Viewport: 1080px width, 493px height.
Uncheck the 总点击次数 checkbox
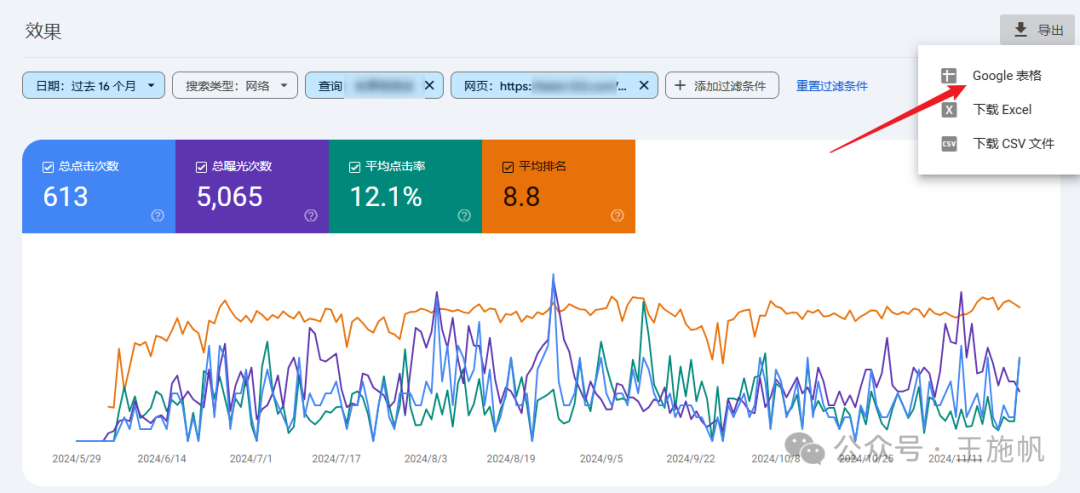point(48,167)
